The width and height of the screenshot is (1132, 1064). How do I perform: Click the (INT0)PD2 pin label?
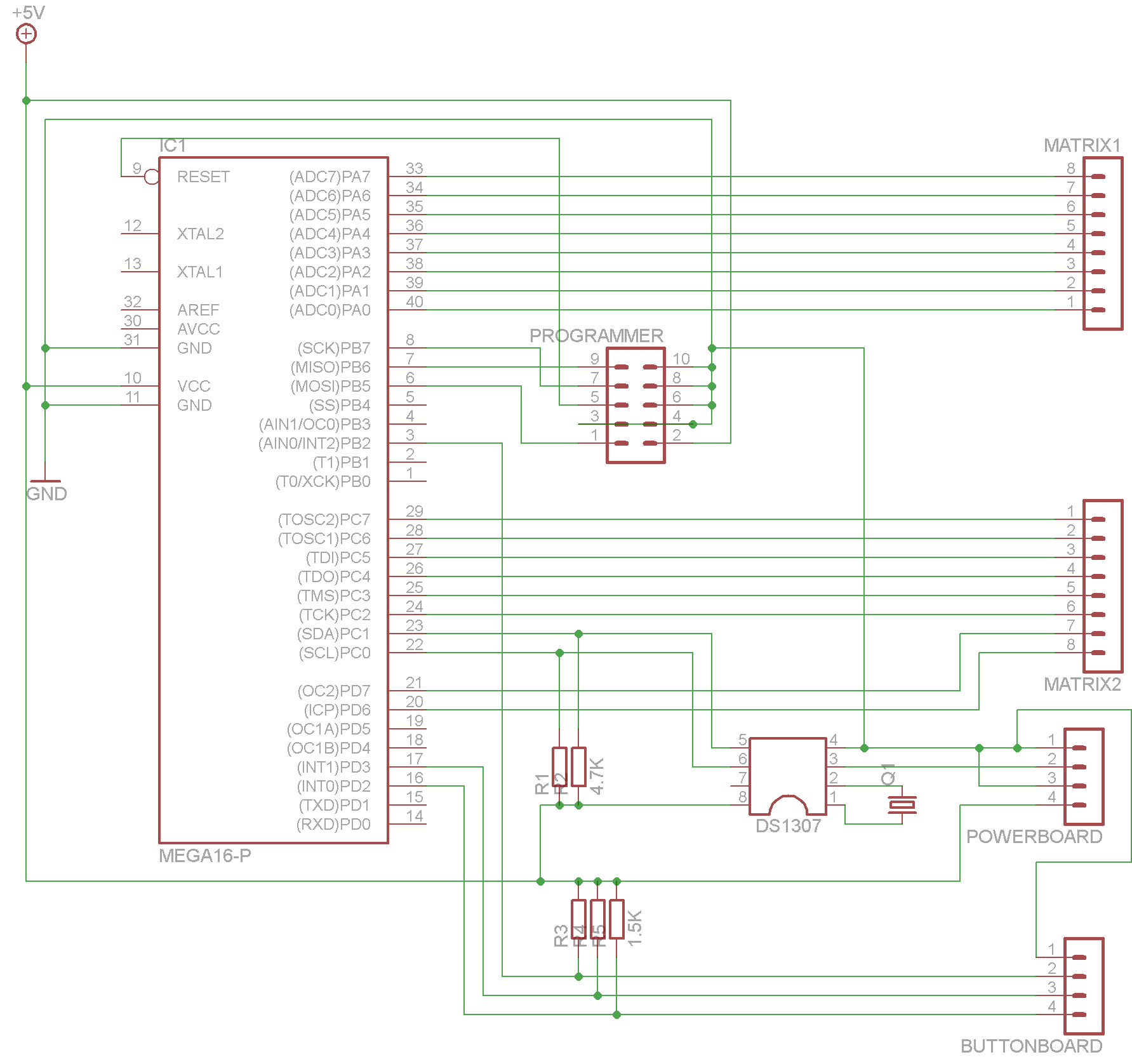point(334,786)
